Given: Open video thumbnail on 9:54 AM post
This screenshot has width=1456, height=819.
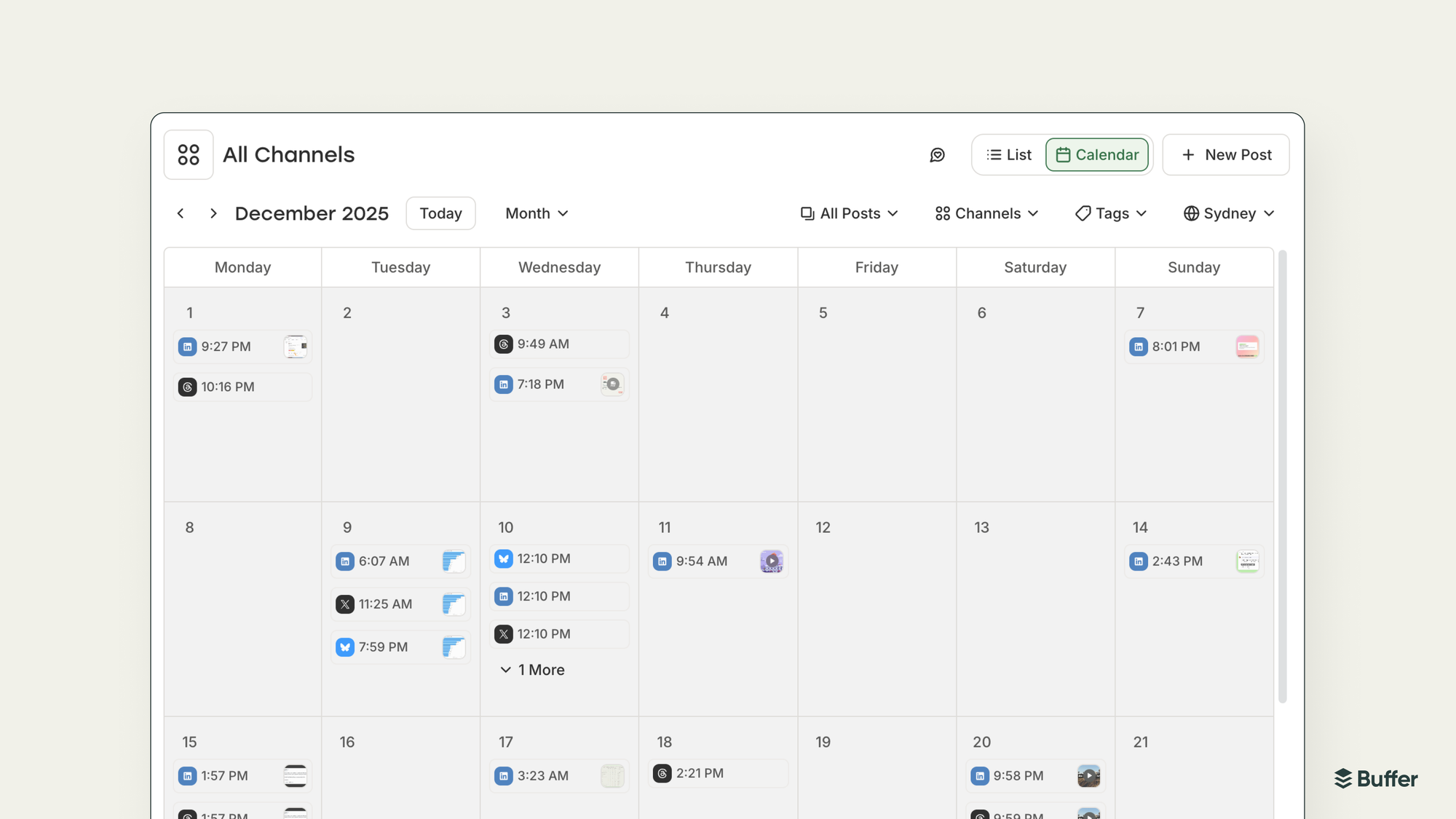Looking at the screenshot, I should pos(771,561).
